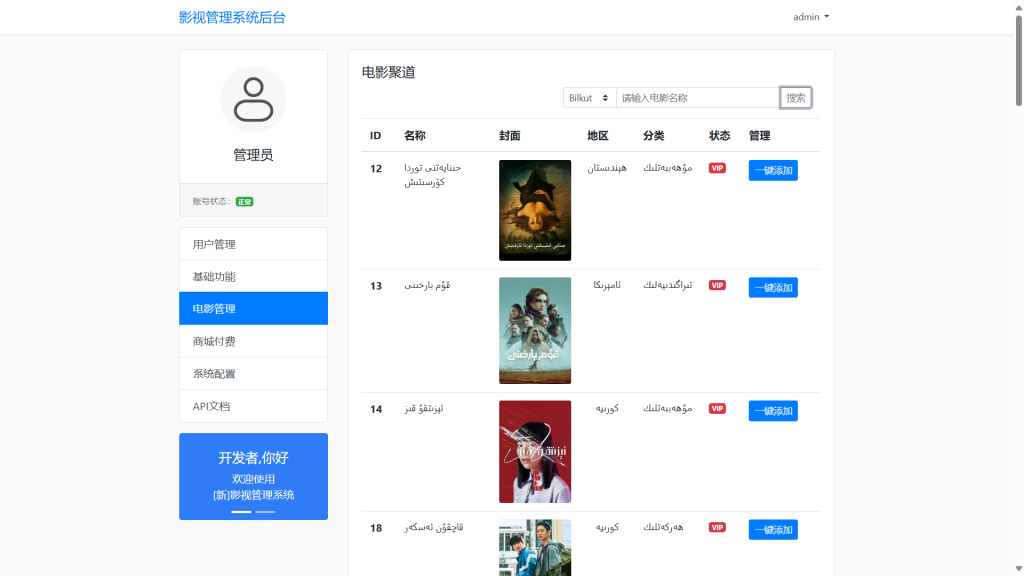1024x576 pixels.
Task: Click the movie name in row 18
Action: pyautogui.click(x=434, y=528)
